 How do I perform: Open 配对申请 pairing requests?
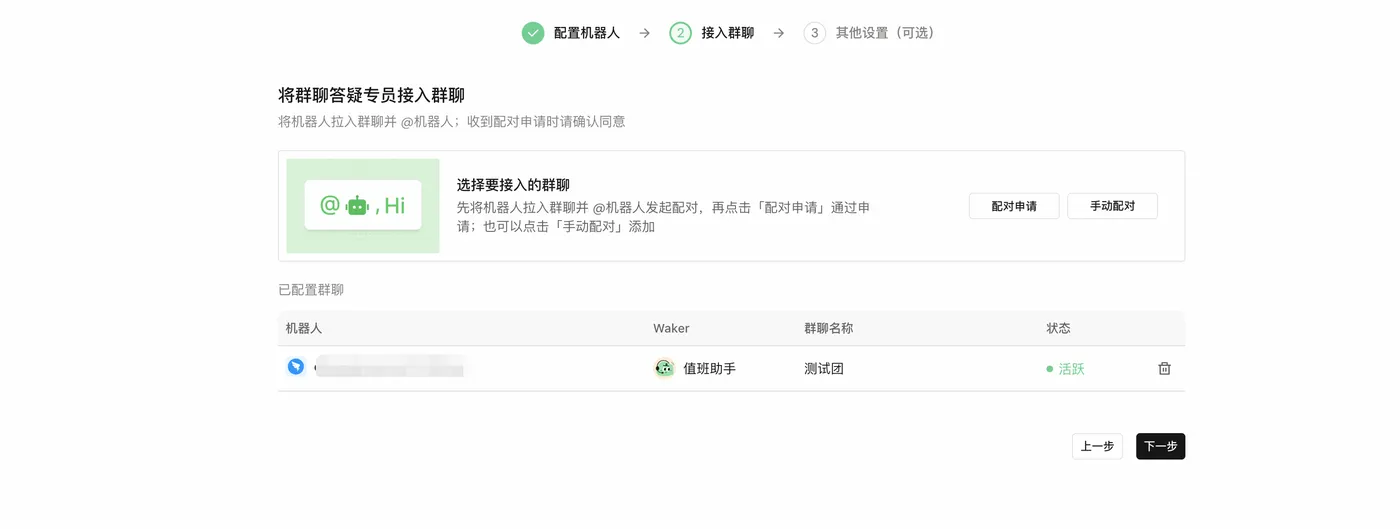[1014, 206]
